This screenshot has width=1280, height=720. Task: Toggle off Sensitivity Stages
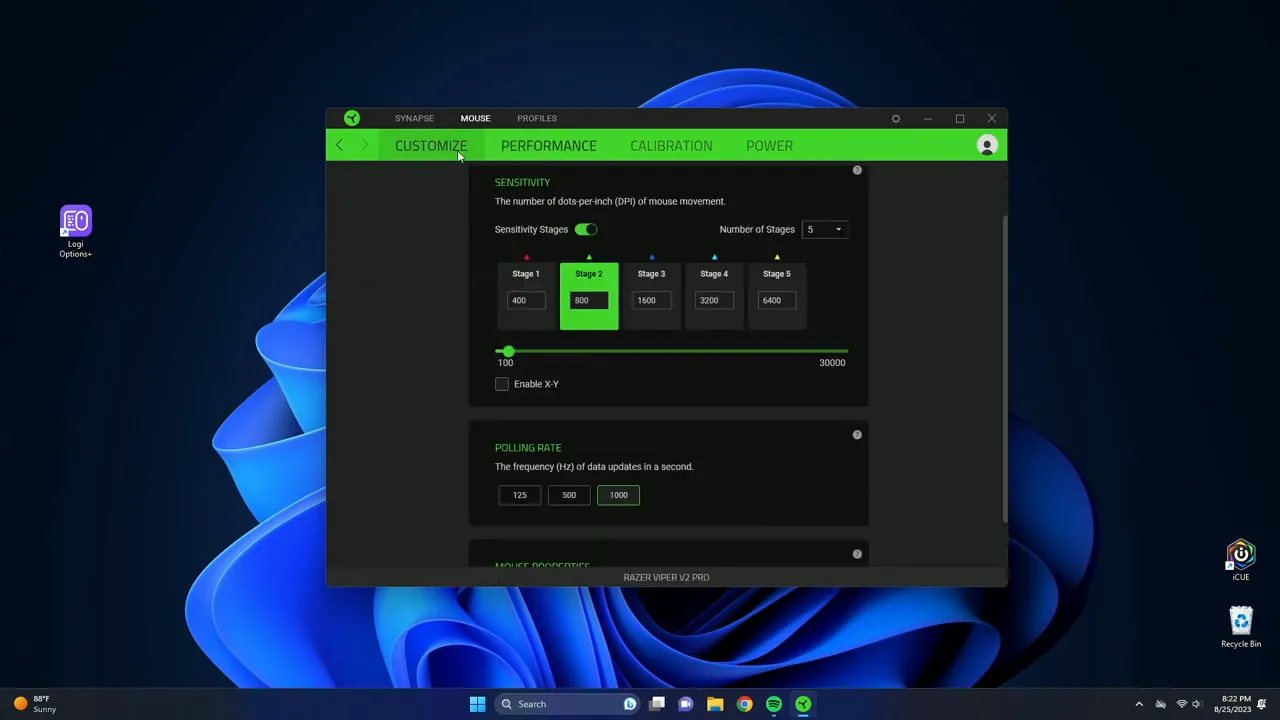click(586, 229)
